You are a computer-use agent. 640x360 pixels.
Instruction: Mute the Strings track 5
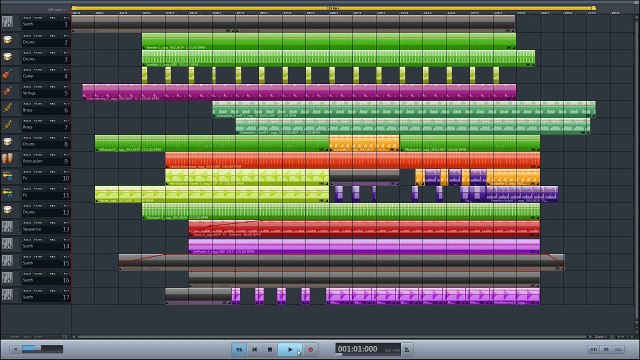point(37,87)
